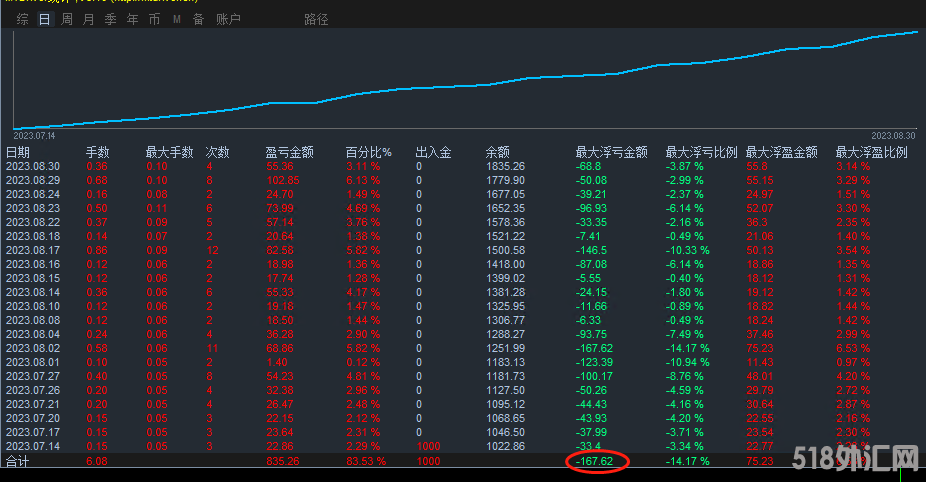Click the 最大手数 column header
The image size is (926, 482).
point(169,152)
